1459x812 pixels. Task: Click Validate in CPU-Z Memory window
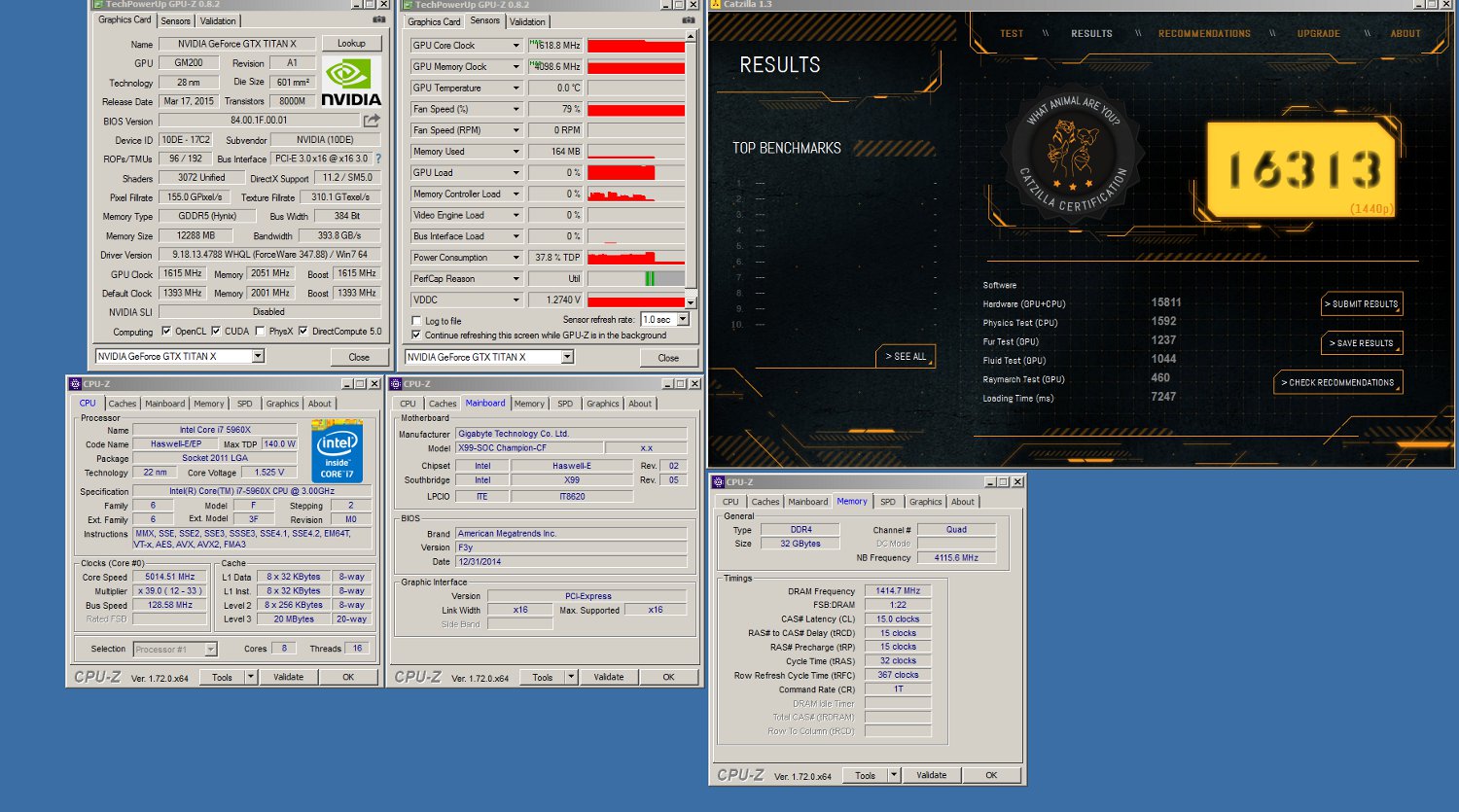click(x=931, y=776)
